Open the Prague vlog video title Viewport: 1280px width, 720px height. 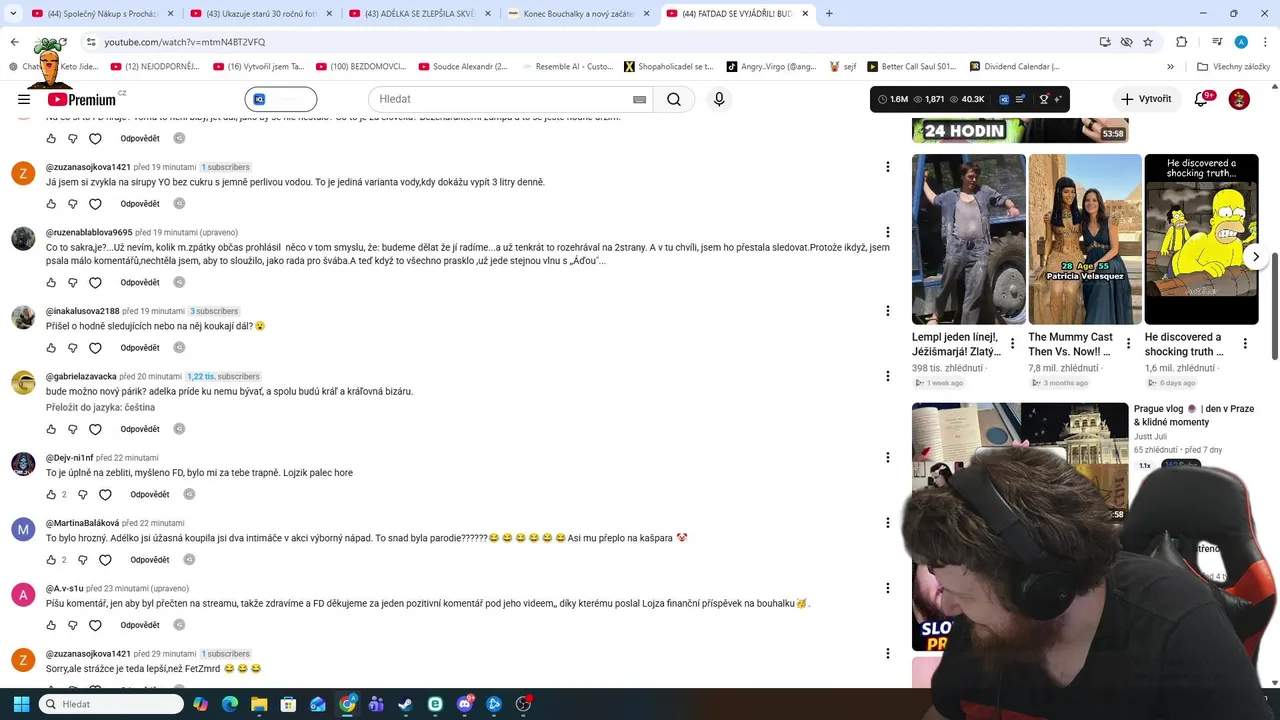click(x=1194, y=415)
